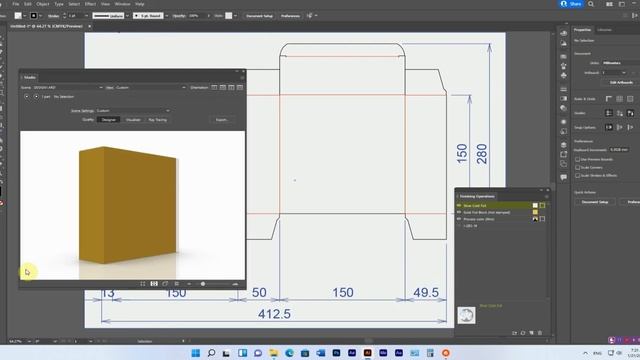This screenshot has height=360, width=640.
Task: Click the search magnifier icon near Share
Action: tap(591, 4)
